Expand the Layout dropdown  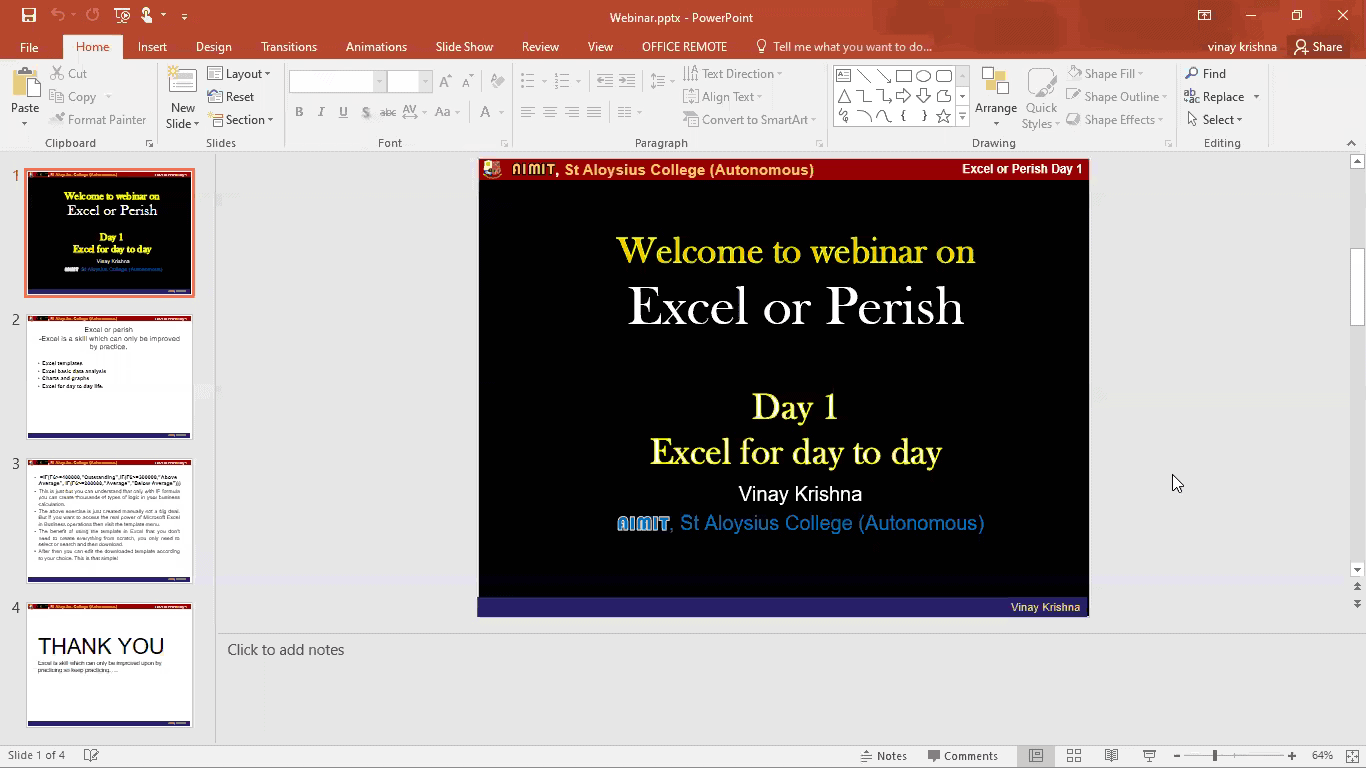click(x=239, y=74)
